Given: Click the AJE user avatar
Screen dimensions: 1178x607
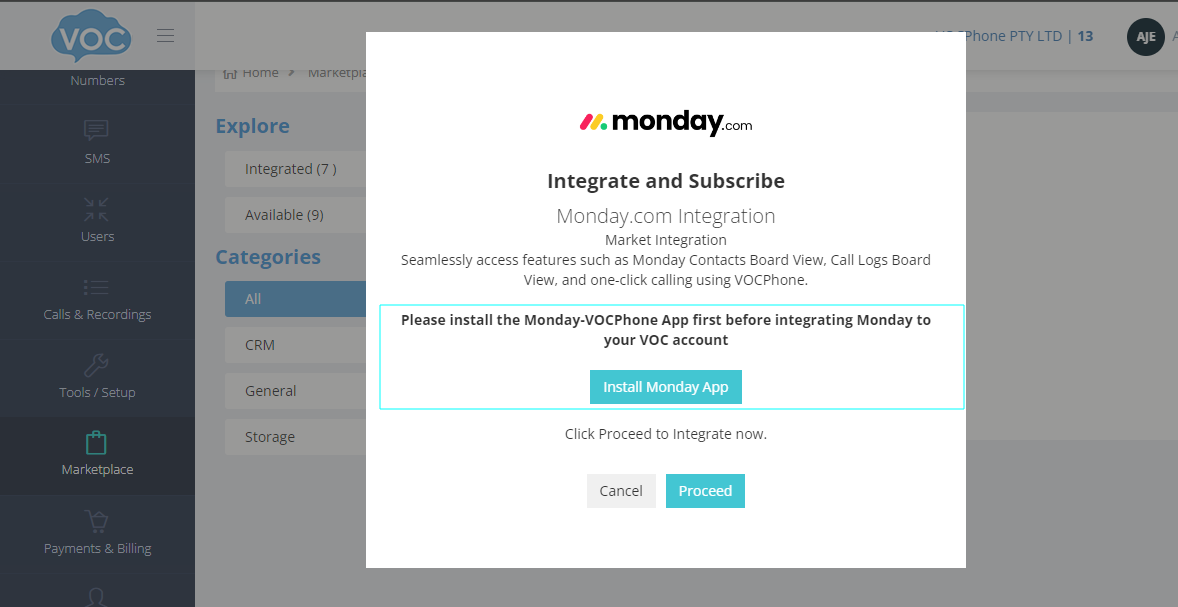Looking at the screenshot, I should pyautogui.click(x=1145, y=37).
